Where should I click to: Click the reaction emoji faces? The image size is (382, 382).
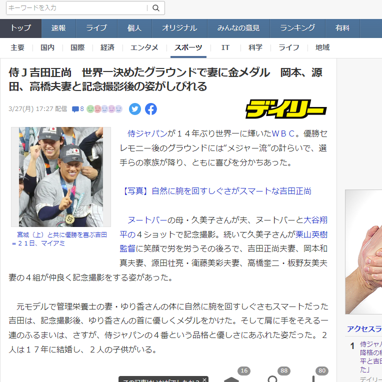tap(105, 109)
